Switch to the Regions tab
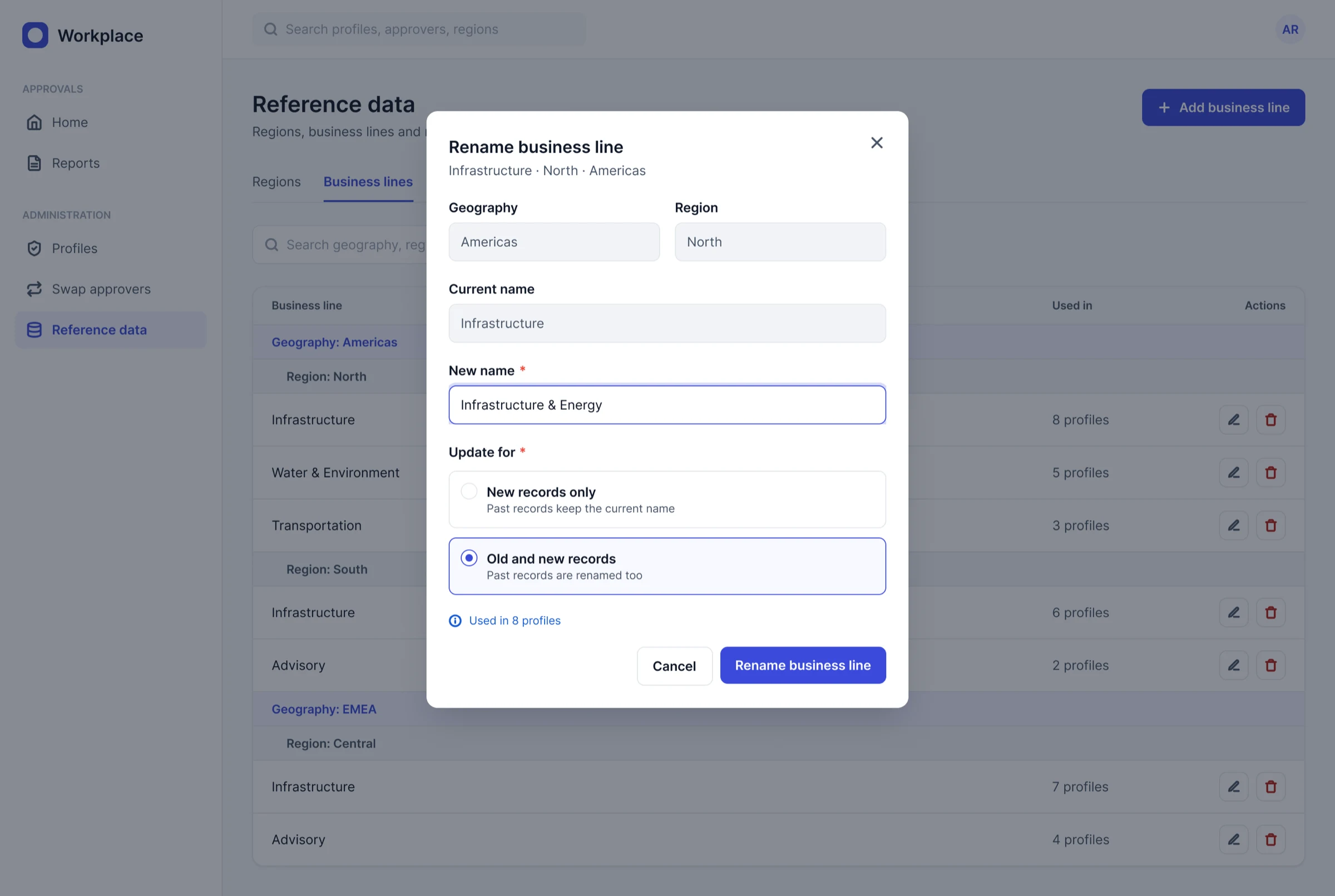Screen dimensions: 1335x896 276,182
